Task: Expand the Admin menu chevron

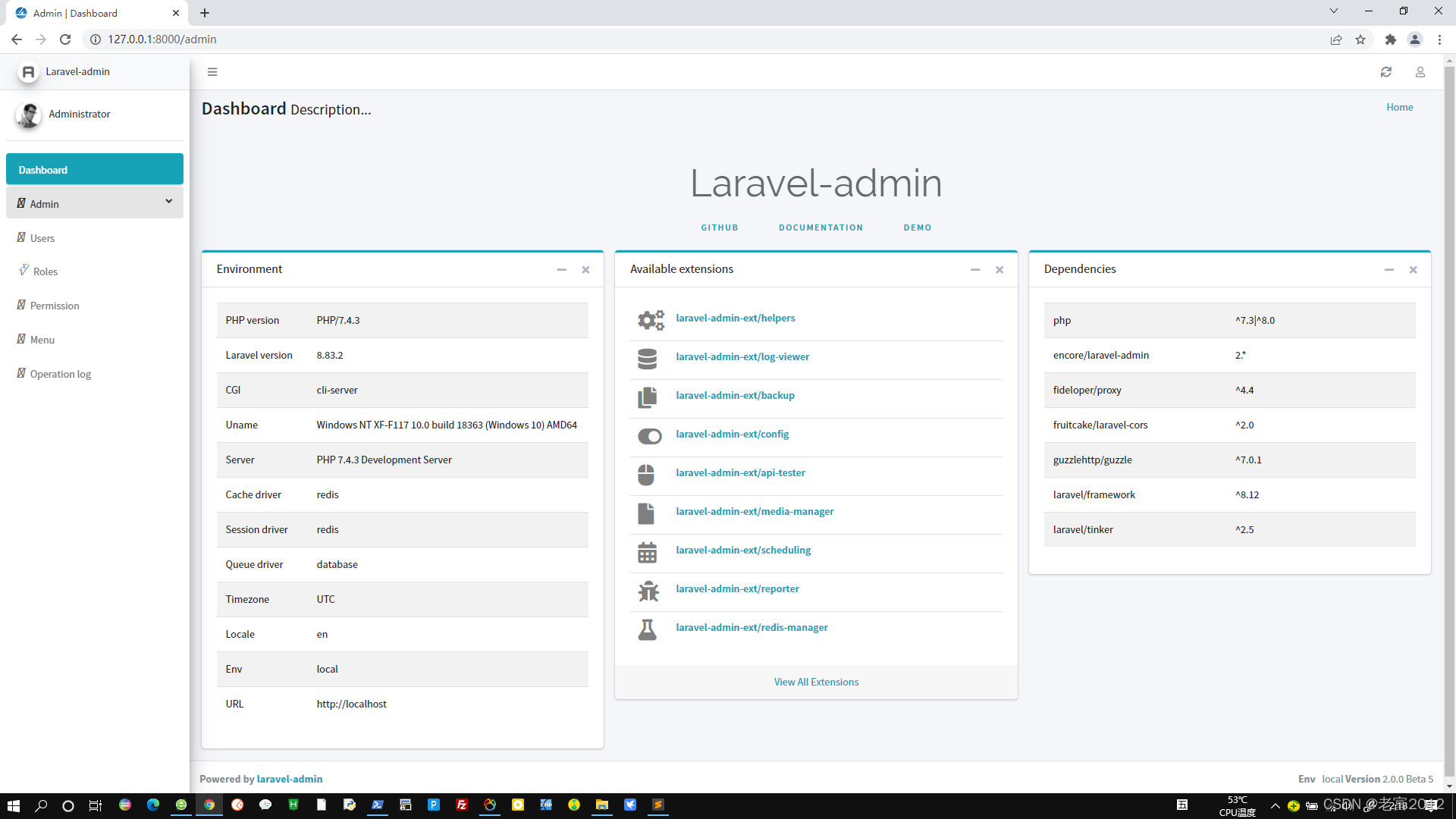Action: click(x=169, y=202)
